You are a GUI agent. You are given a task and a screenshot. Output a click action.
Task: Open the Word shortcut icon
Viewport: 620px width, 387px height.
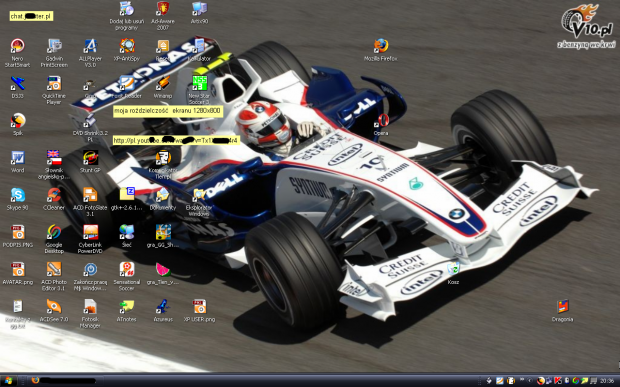click(17, 162)
